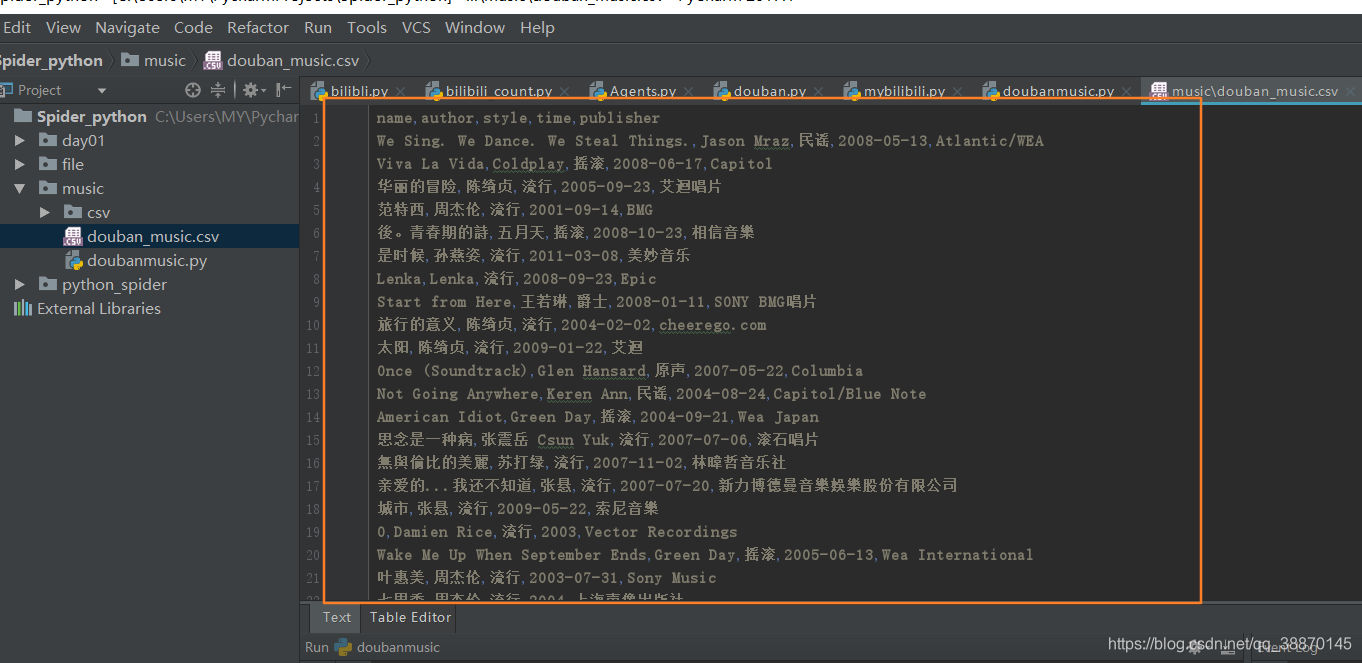Expand the python_spider folder
1362x663 pixels.
(x=20, y=284)
